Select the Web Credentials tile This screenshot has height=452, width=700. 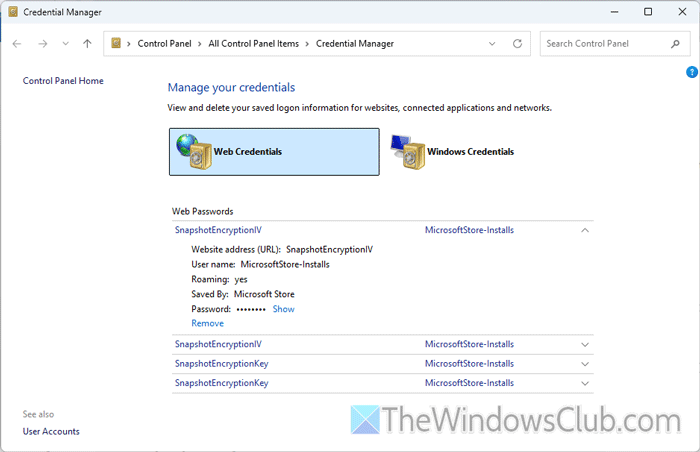coord(274,152)
